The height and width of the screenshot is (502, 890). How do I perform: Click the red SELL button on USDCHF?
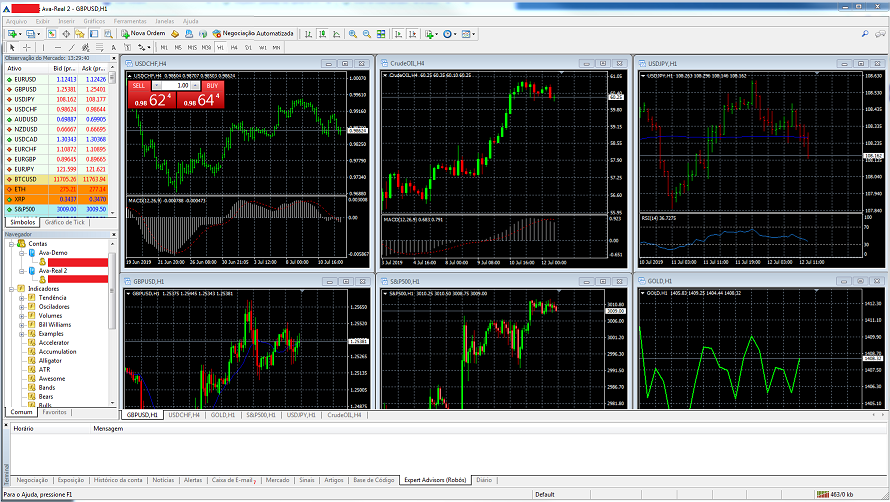[138, 86]
